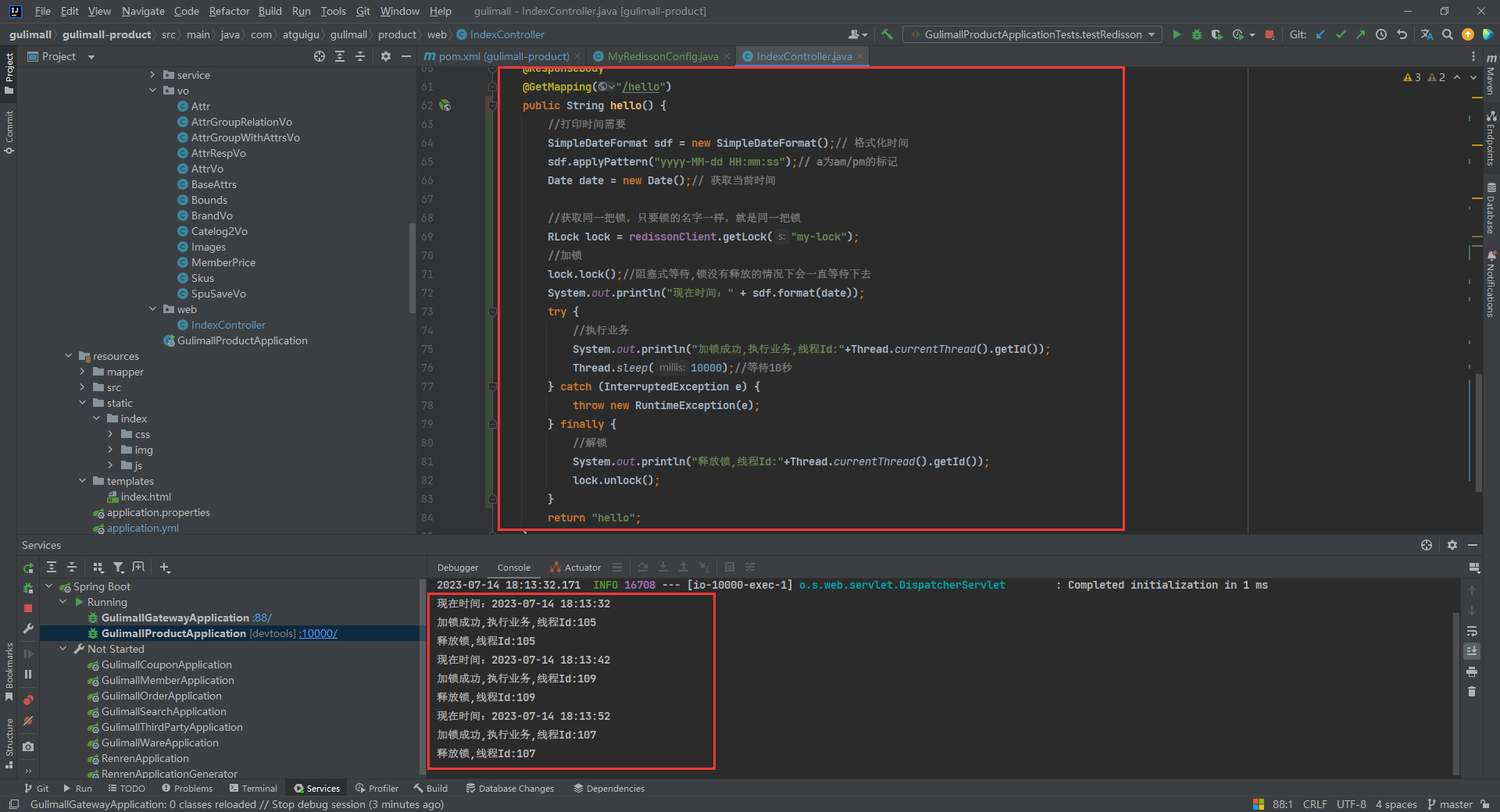Click the Git update project arrow
The width and height of the screenshot is (1500, 812).
1320,34
